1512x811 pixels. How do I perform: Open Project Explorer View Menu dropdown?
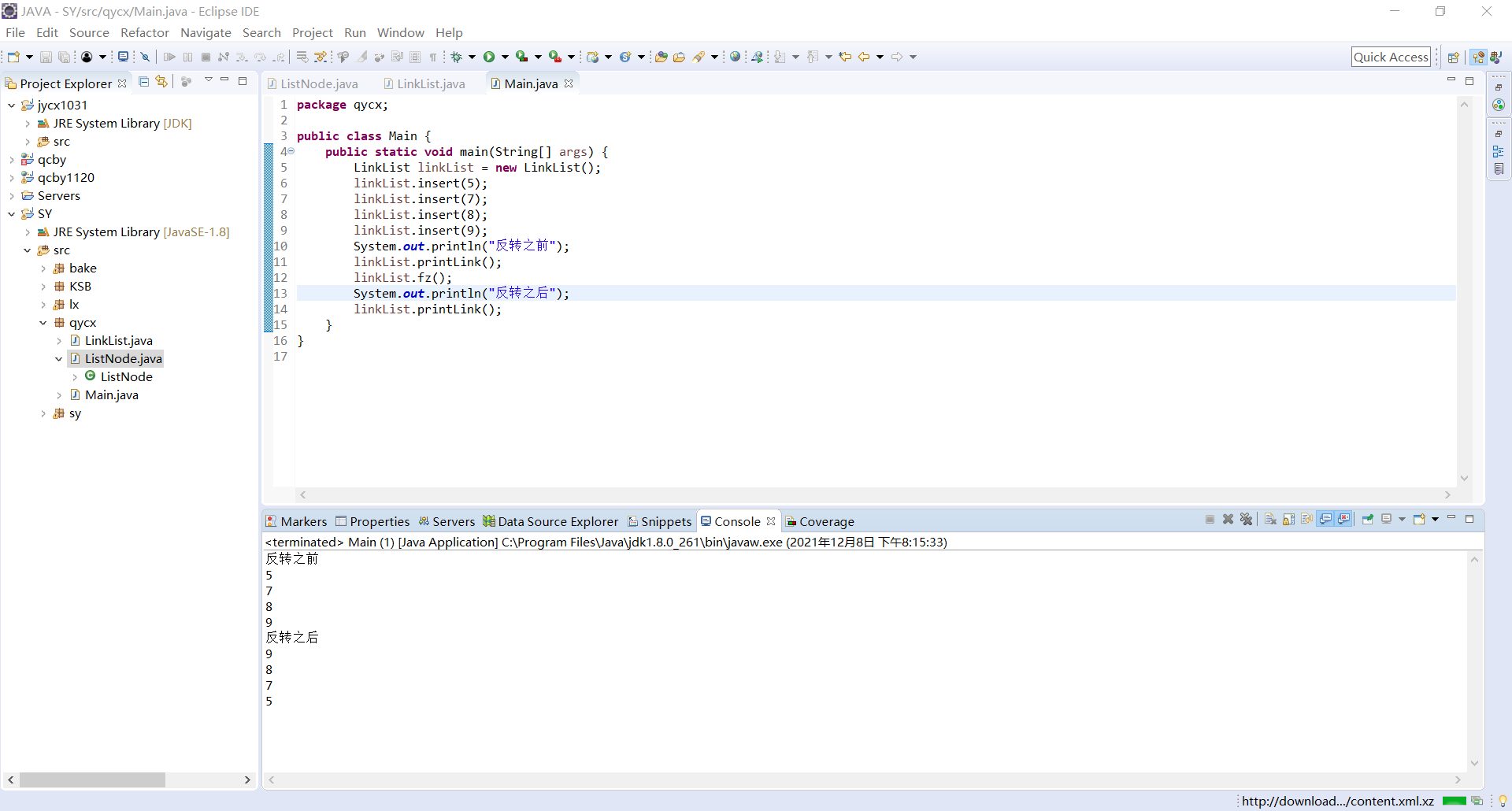(x=208, y=80)
